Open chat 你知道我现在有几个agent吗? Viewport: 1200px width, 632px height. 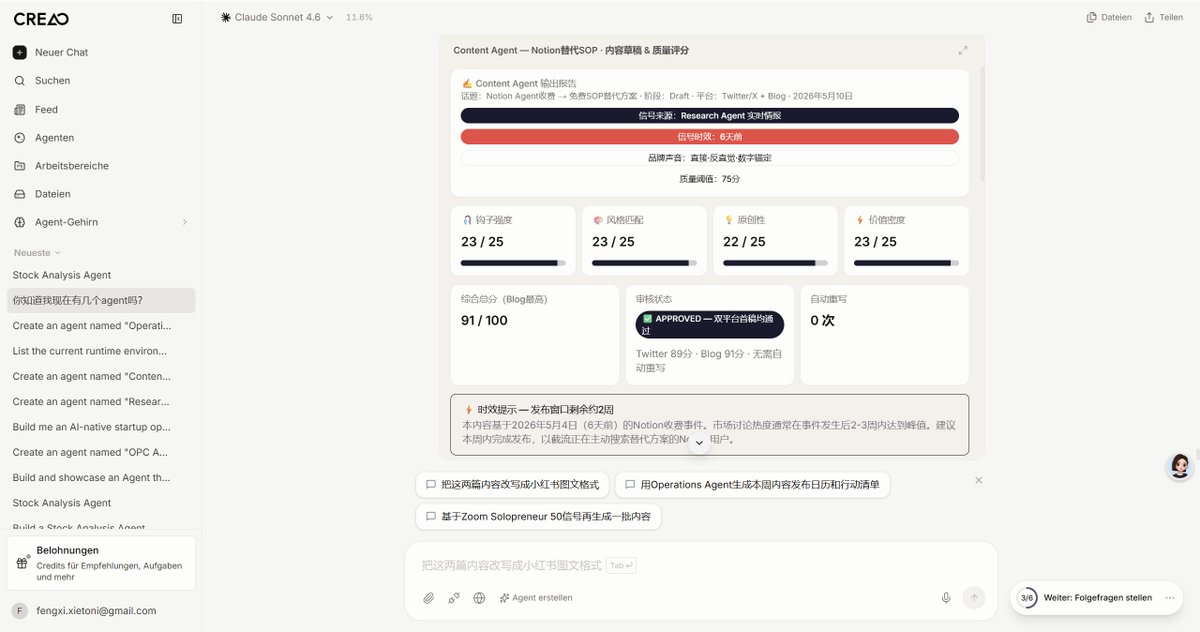[100, 300]
